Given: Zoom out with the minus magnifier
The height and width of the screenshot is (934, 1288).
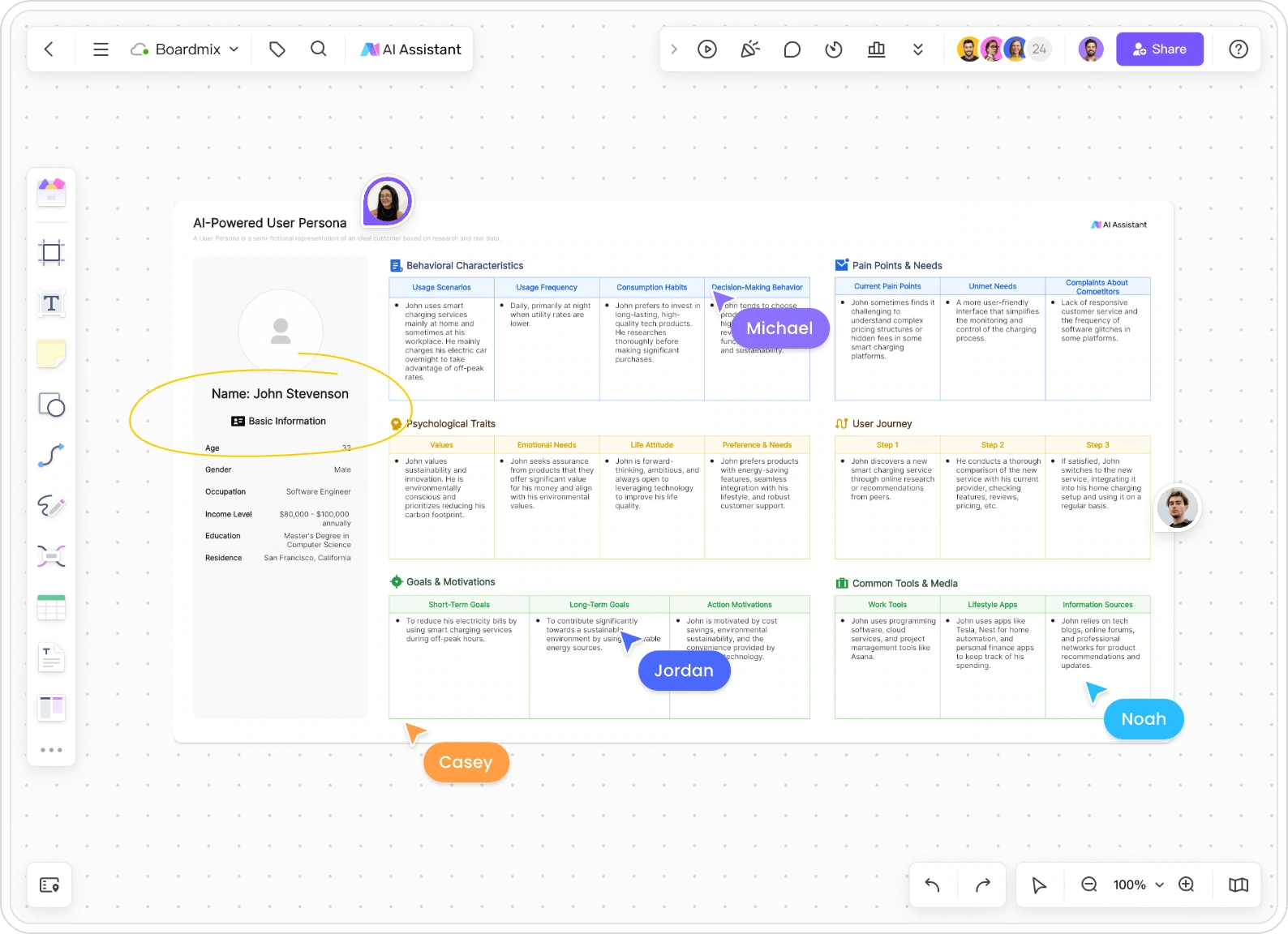Looking at the screenshot, I should (x=1089, y=885).
